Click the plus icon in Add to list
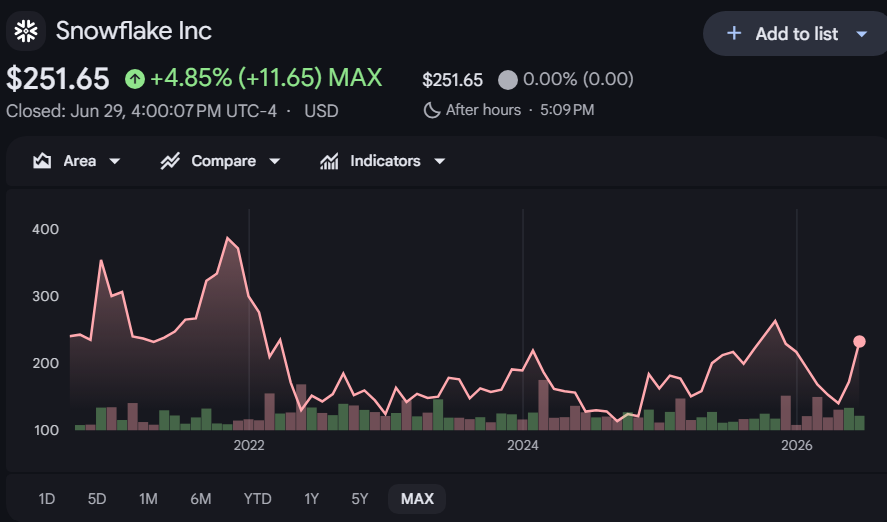 coord(734,33)
